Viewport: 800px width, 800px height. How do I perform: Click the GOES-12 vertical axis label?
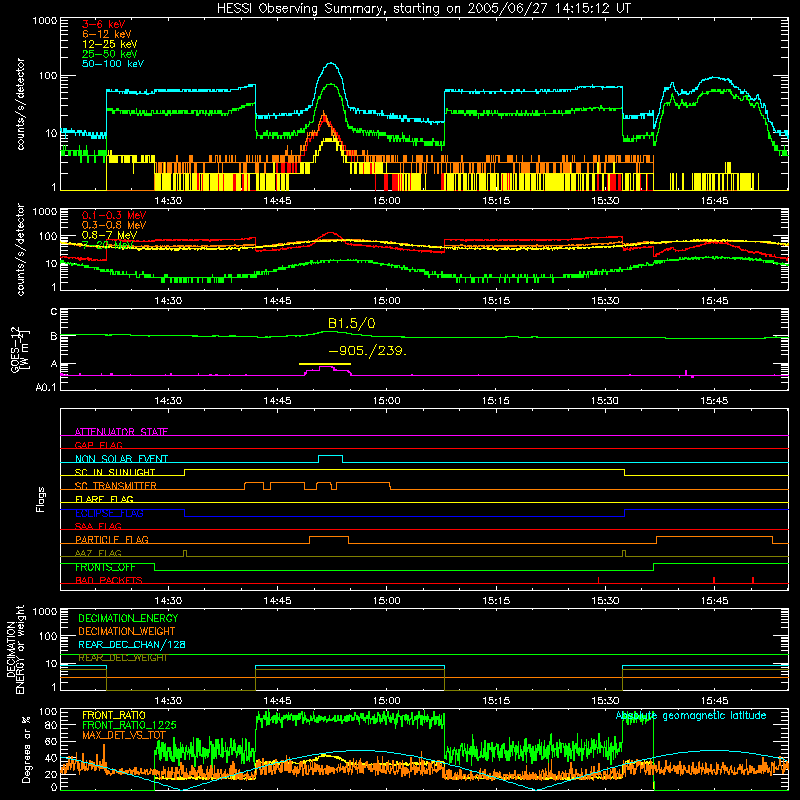click(20, 349)
